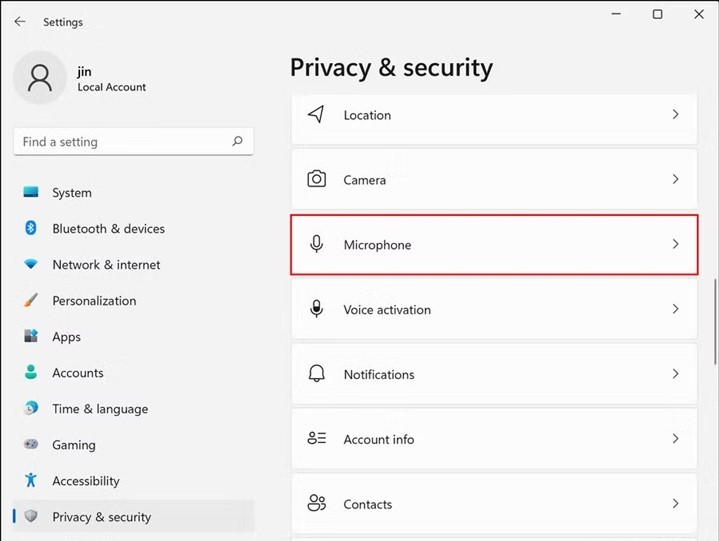
Task: Click the Accessibility person icon
Action: pos(31,481)
